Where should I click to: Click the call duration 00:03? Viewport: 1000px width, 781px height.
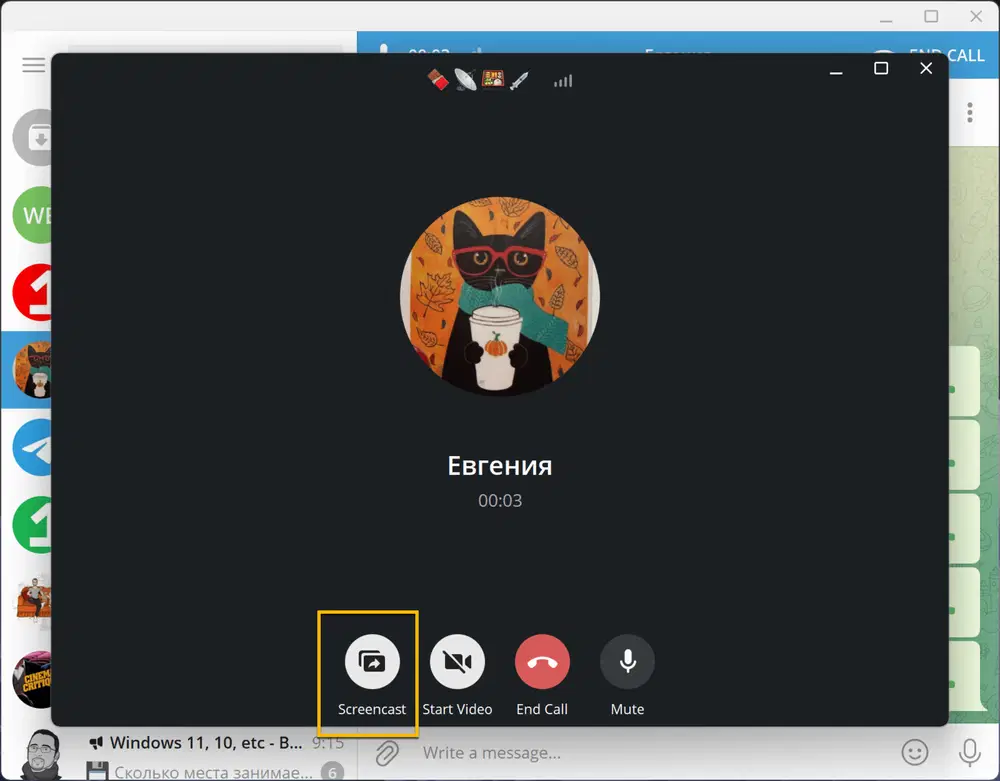coord(500,500)
